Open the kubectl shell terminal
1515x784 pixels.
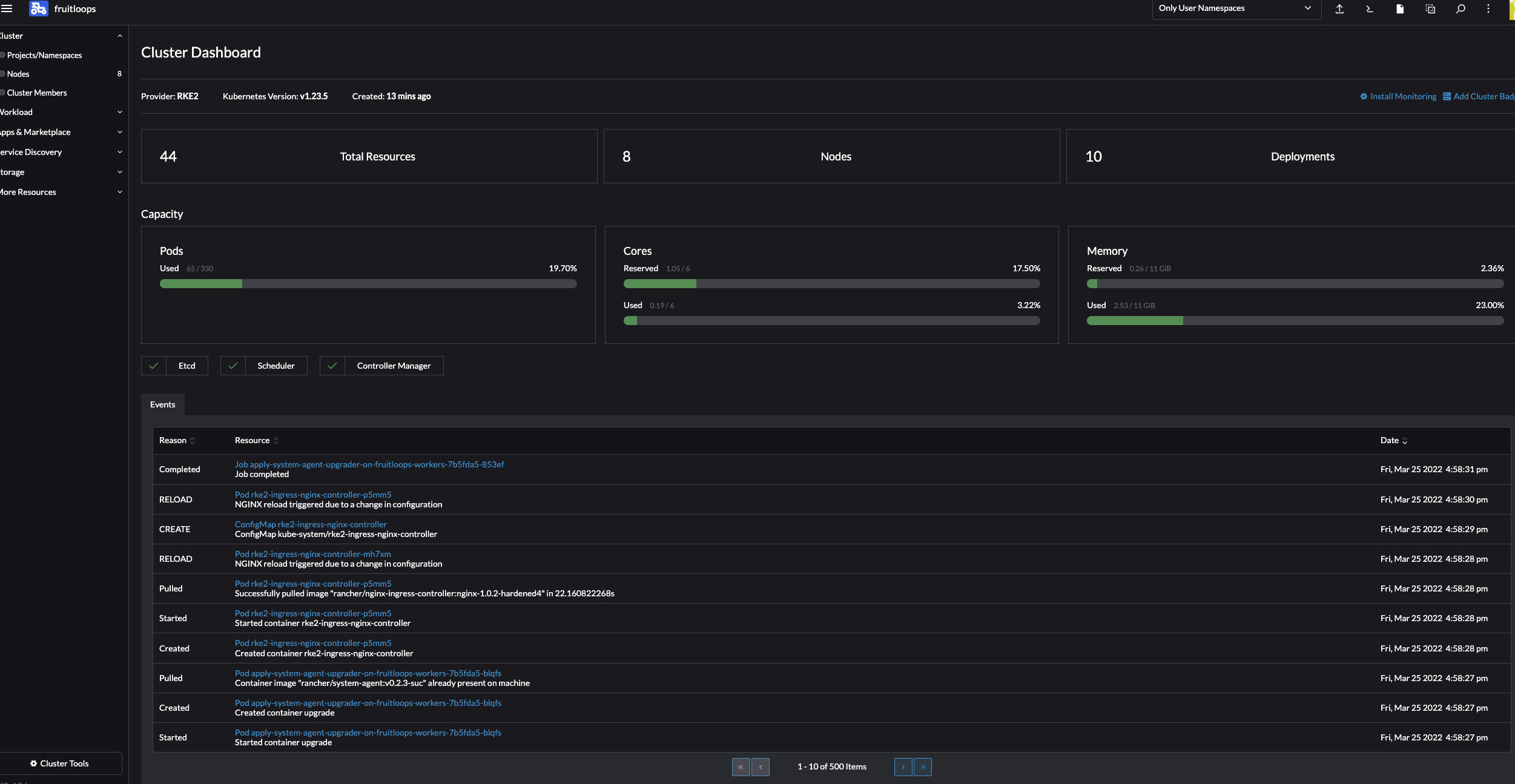1370,9
